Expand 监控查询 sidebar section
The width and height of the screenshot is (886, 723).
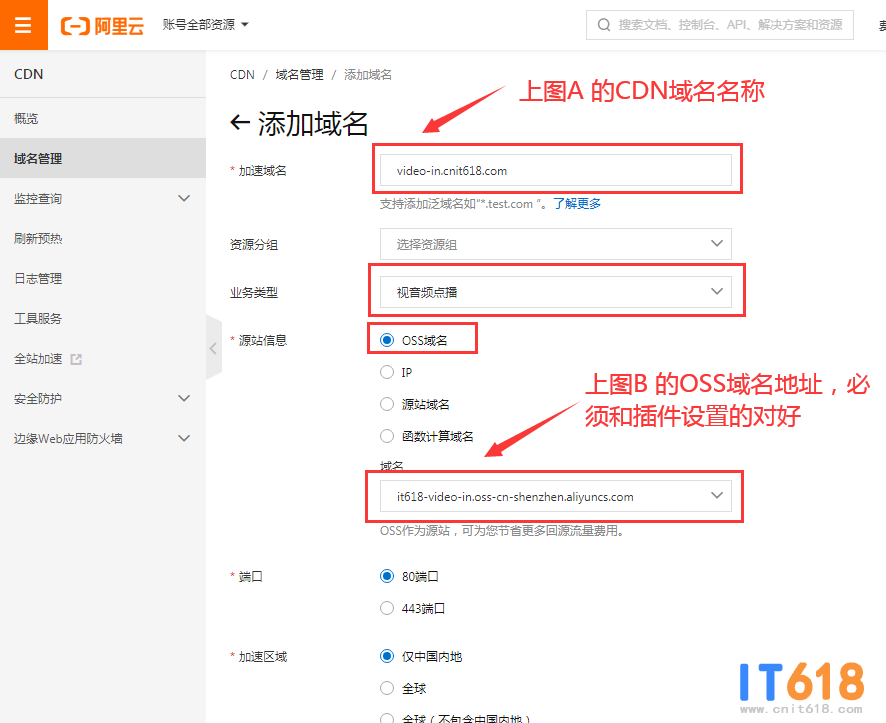[x=103, y=198]
